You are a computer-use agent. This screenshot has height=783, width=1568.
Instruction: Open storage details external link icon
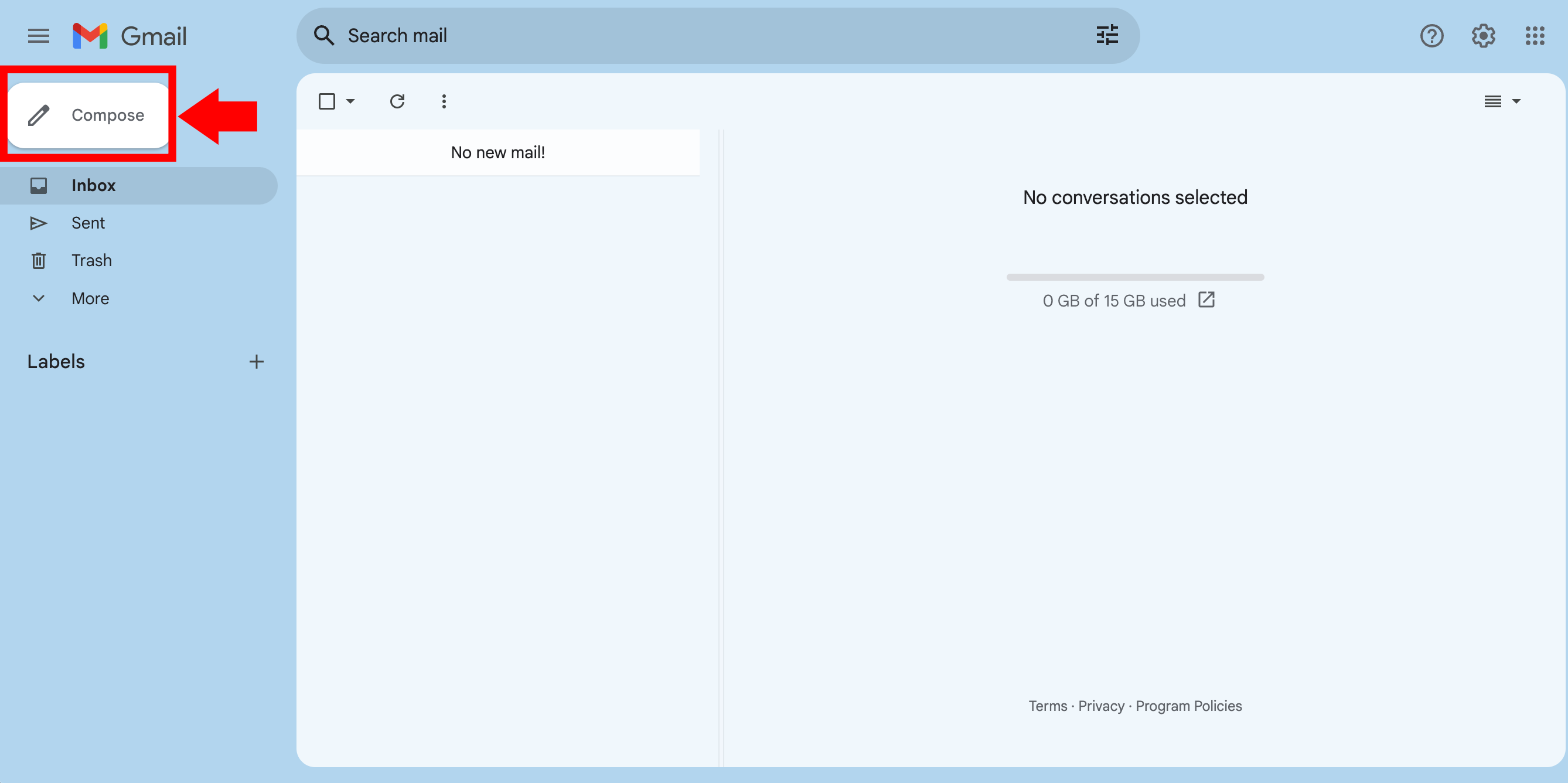pos(1206,299)
